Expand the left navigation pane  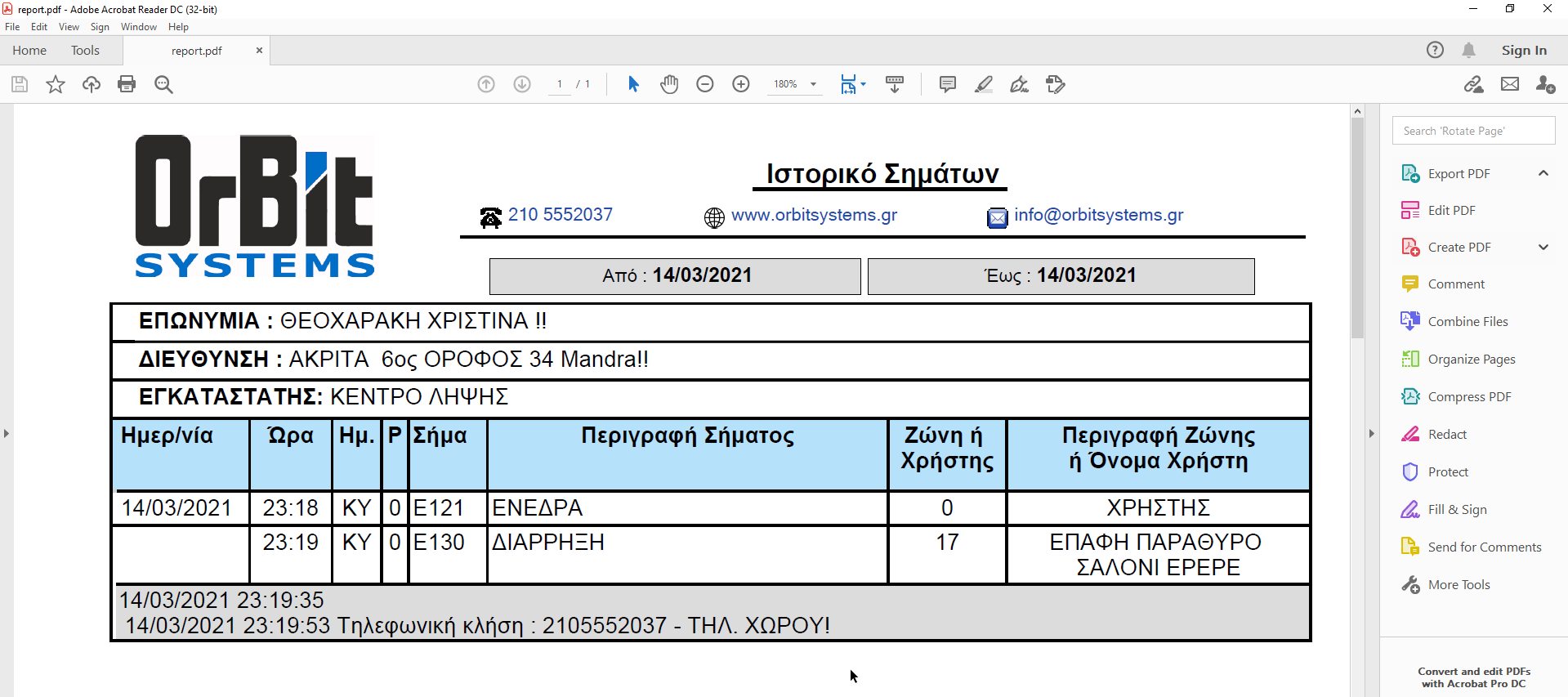coord(7,433)
